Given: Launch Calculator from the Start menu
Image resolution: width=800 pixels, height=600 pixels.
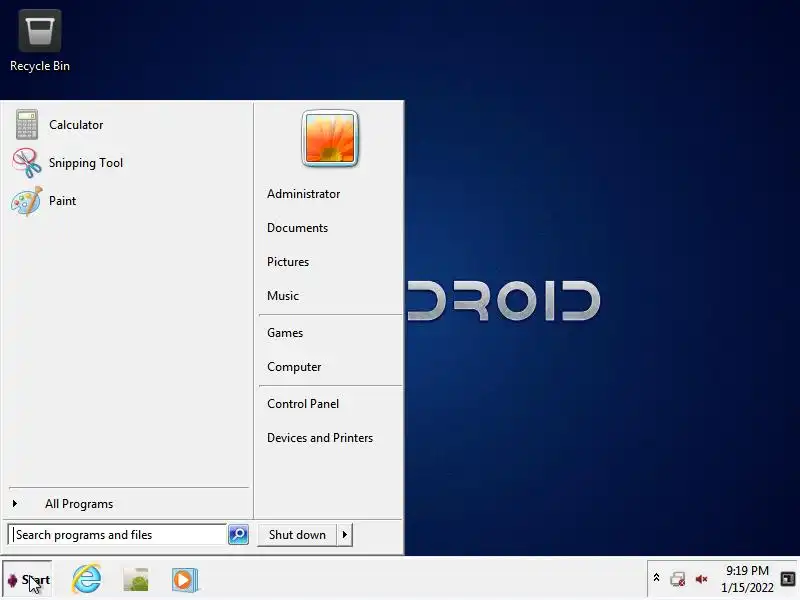Looking at the screenshot, I should [x=127, y=125].
